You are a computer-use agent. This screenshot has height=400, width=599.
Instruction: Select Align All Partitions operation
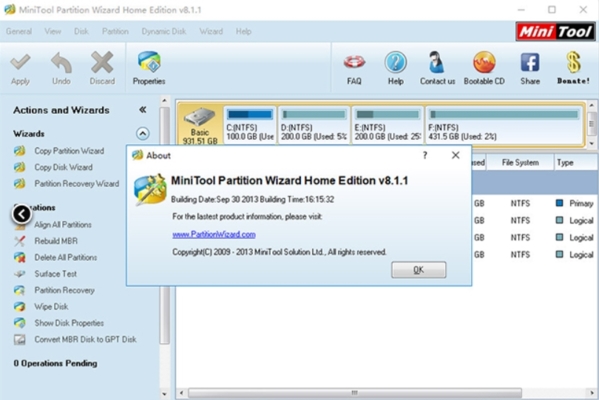(x=63, y=225)
